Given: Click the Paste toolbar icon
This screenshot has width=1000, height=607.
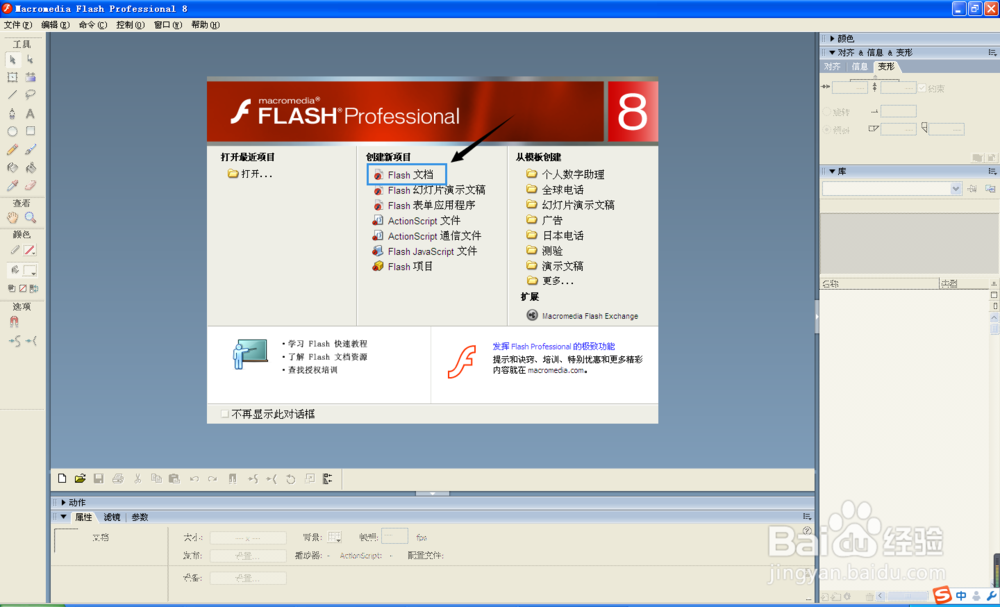Looking at the screenshot, I should point(174,479).
